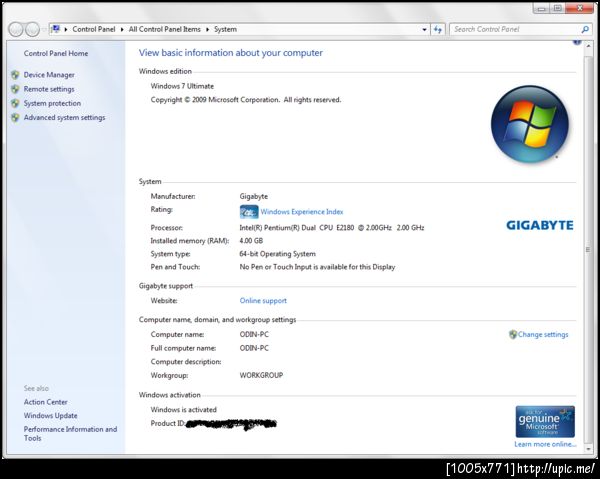Screen dimensions: 600x479
Task: Click 'Windows is activated' text
Action: tap(184, 410)
